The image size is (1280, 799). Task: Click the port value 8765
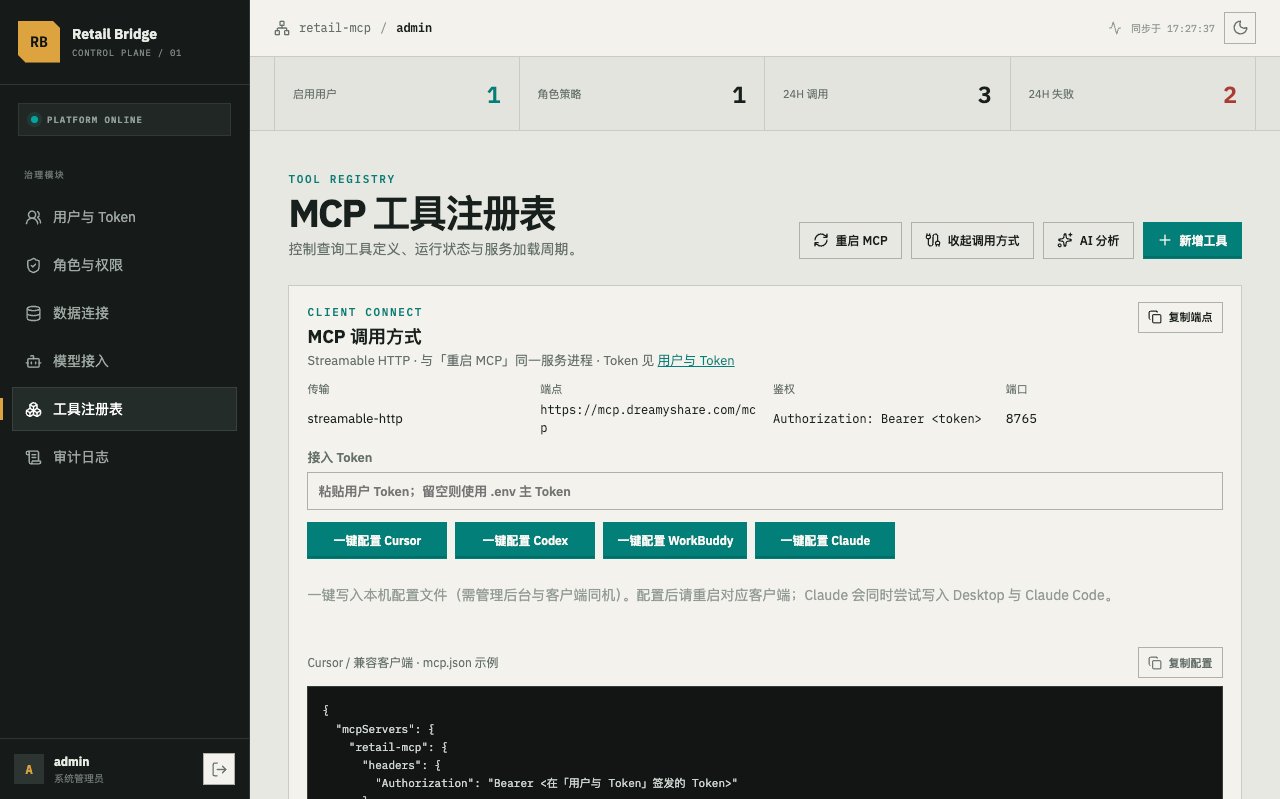(x=1021, y=419)
